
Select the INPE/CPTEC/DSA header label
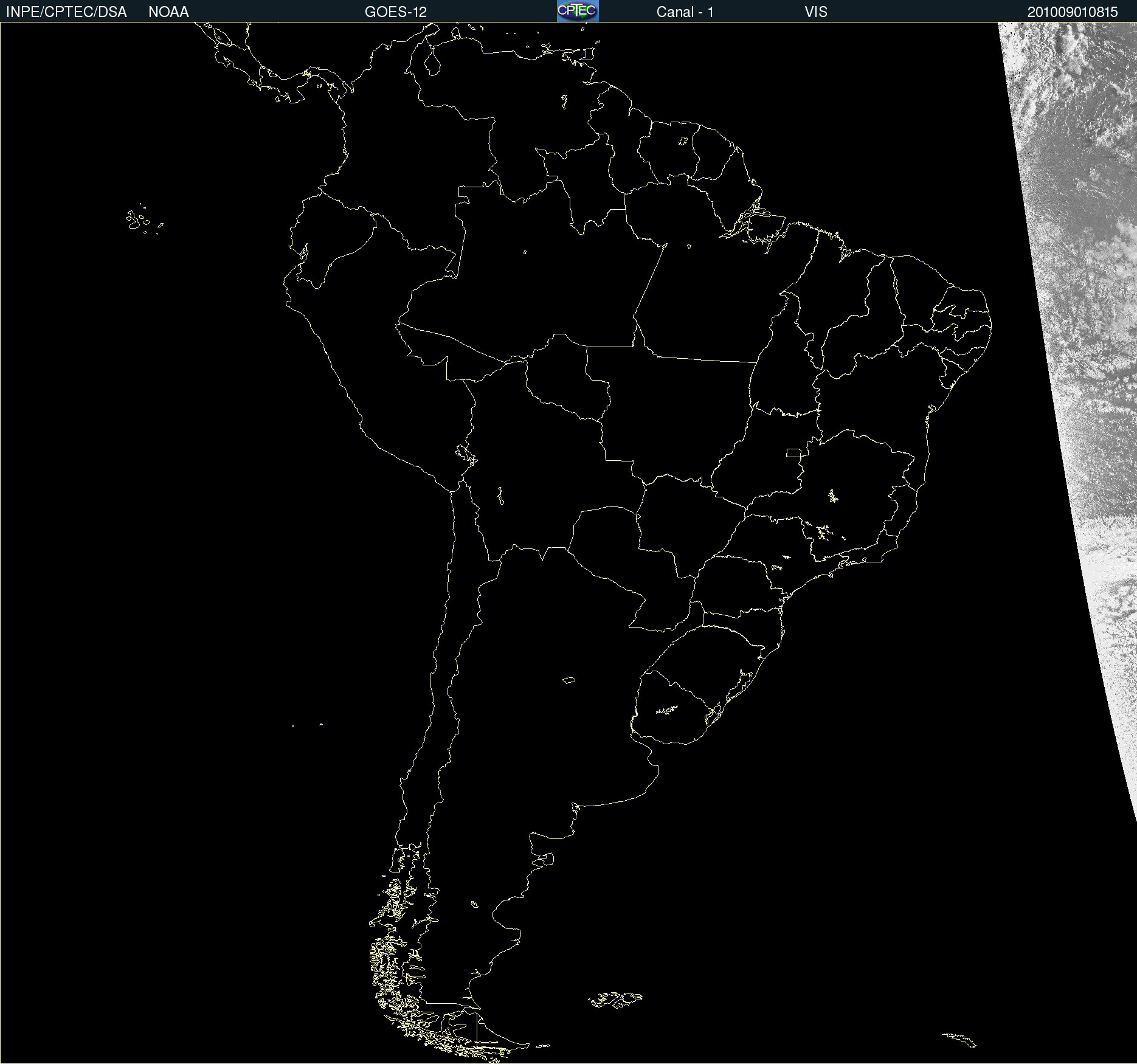(x=66, y=12)
